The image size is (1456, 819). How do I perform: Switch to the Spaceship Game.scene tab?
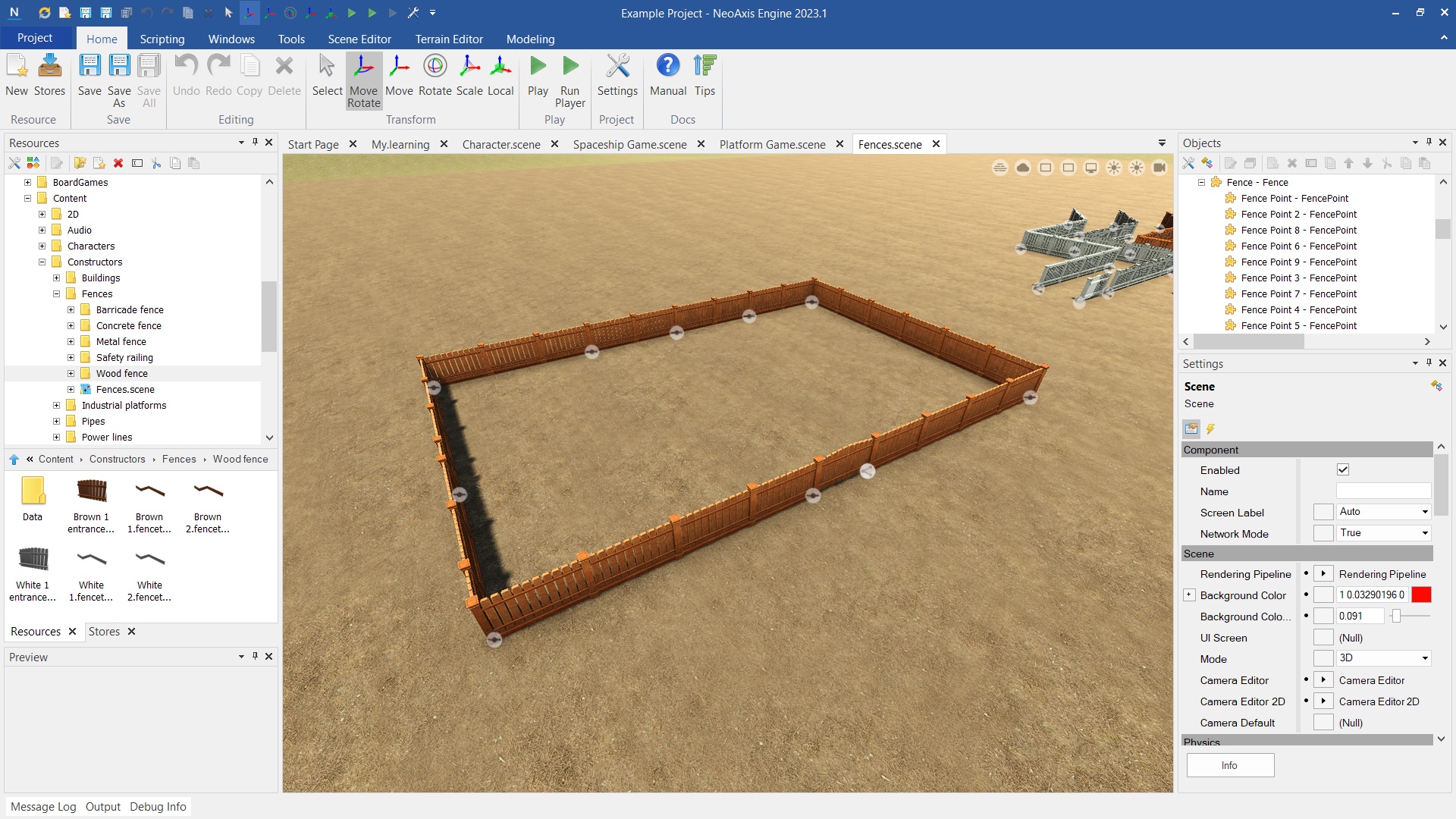pyautogui.click(x=629, y=144)
